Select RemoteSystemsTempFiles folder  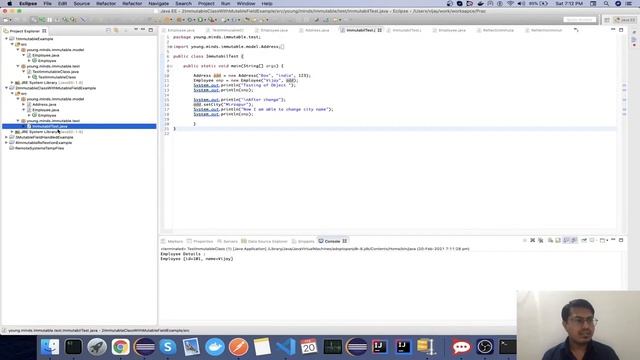(39, 148)
